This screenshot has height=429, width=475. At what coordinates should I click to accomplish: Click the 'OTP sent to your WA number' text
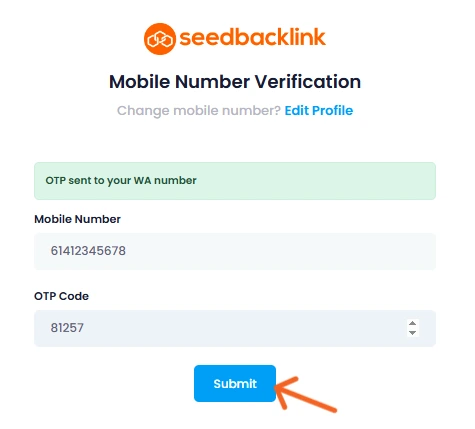(121, 181)
